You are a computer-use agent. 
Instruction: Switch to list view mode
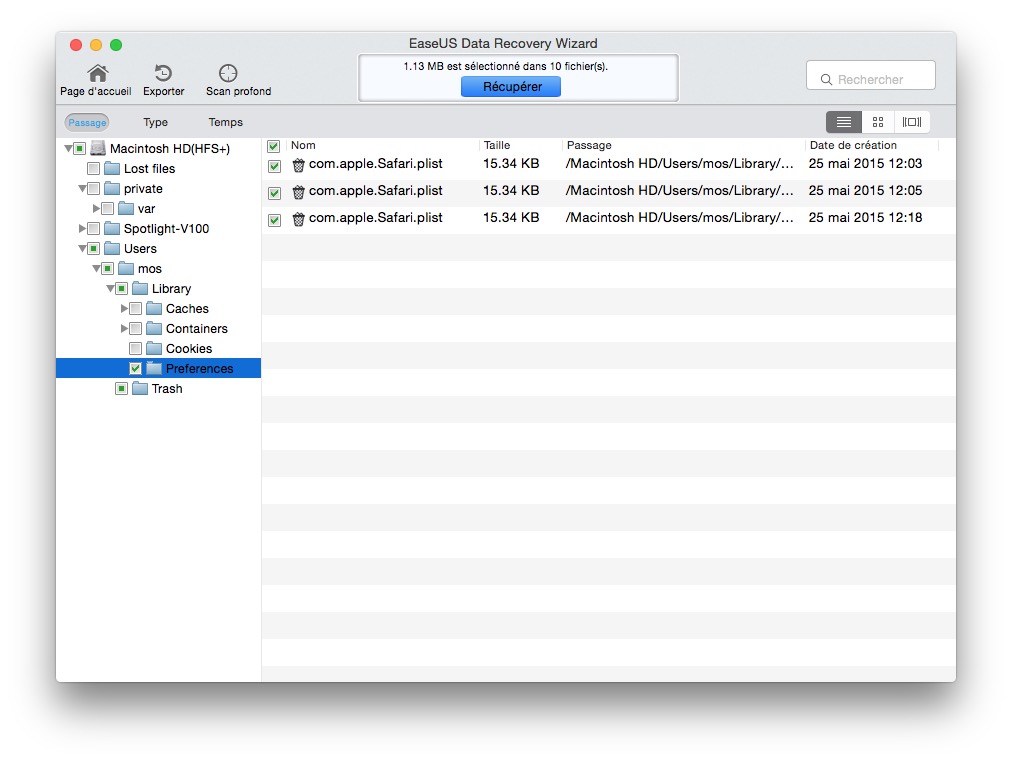(x=844, y=122)
